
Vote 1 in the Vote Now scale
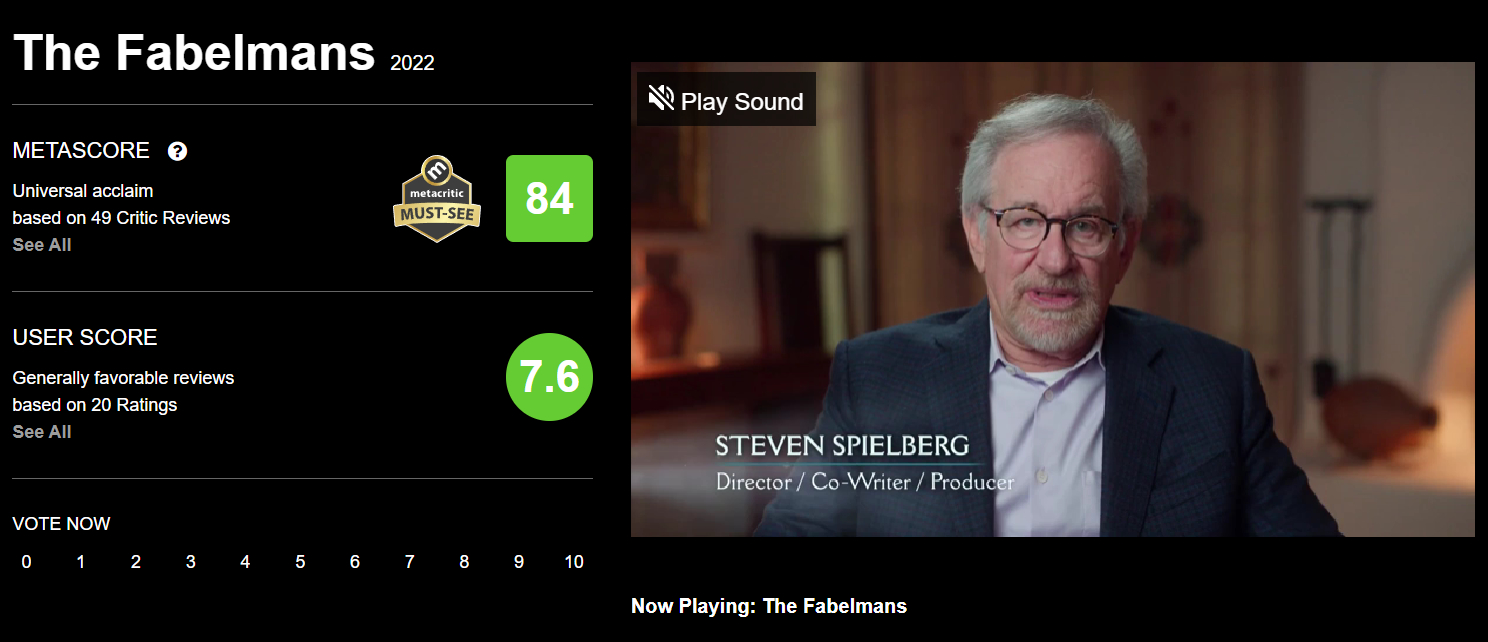click(x=81, y=562)
